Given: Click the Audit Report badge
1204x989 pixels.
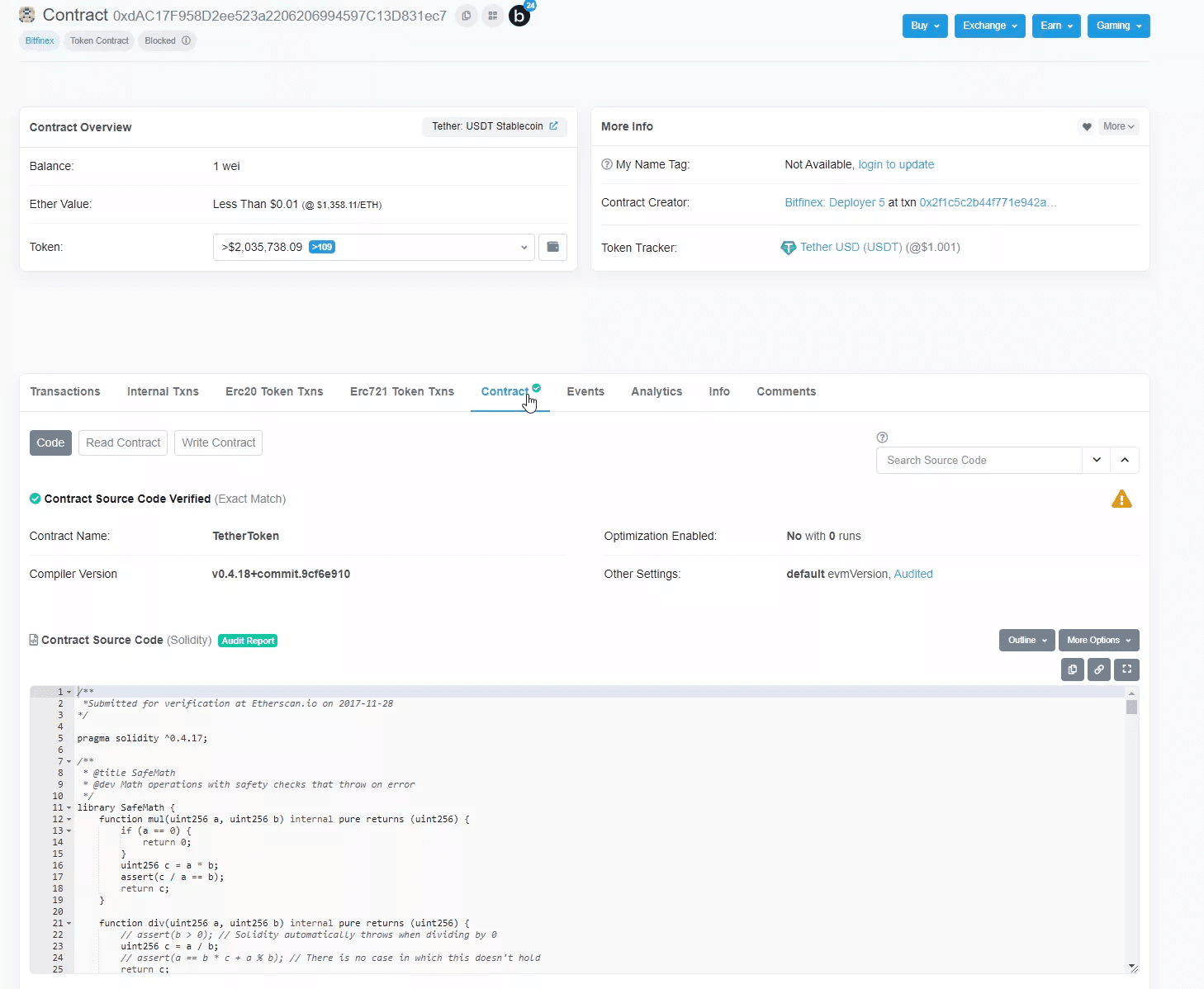Looking at the screenshot, I should (x=248, y=641).
